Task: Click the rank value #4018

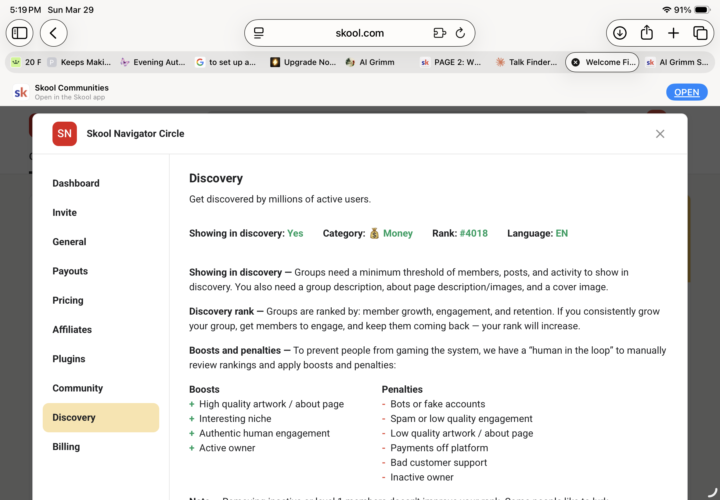Action: point(473,233)
